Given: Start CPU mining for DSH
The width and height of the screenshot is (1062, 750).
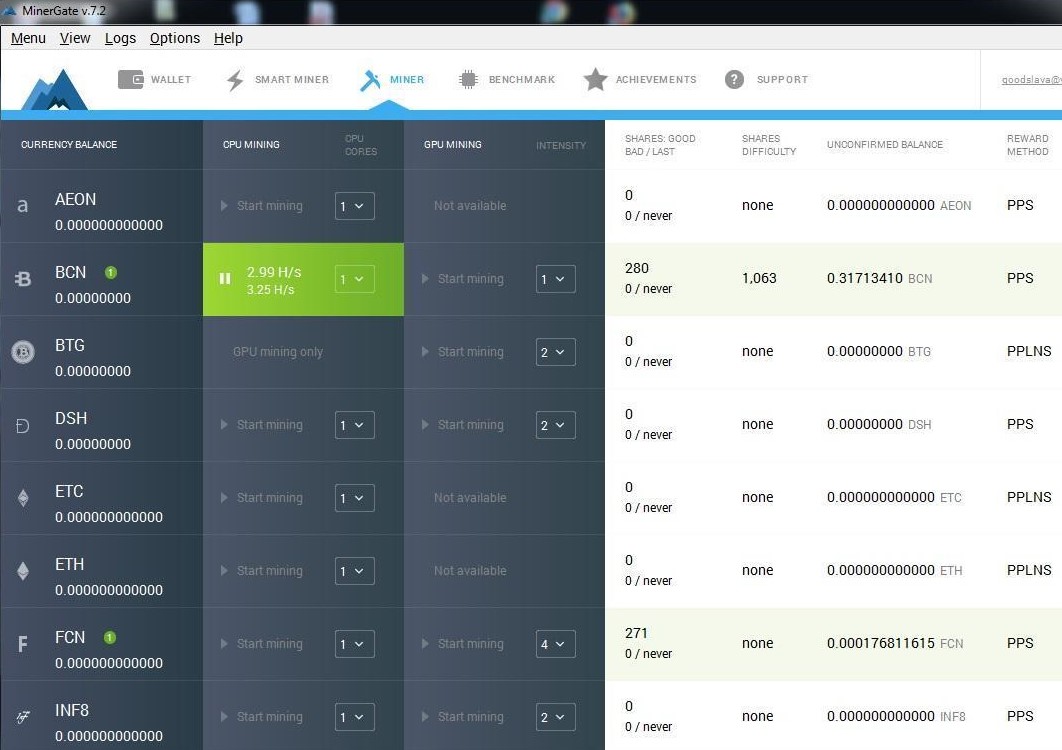Looking at the screenshot, I should click(262, 425).
